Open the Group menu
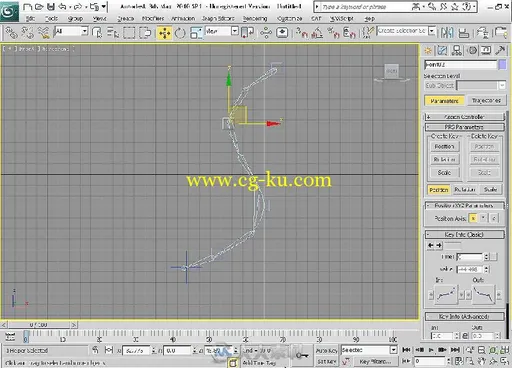Viewport: 512px width, 368px height. click(x=75, y=19)
